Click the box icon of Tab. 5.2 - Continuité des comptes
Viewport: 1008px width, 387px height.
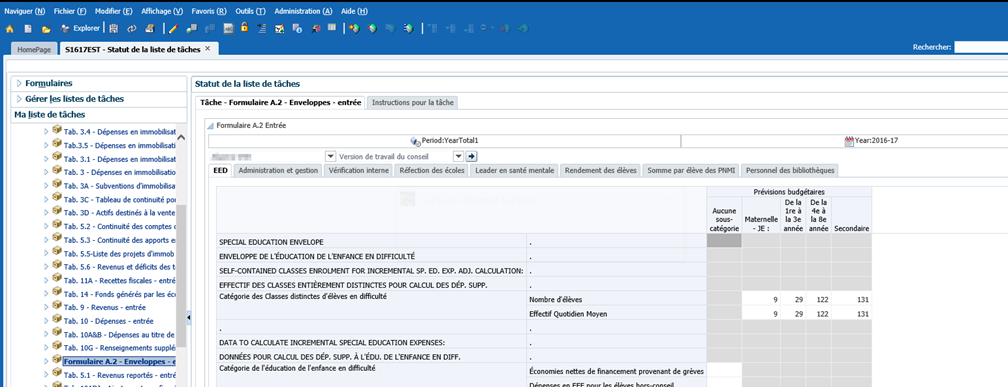coord(57,224)
